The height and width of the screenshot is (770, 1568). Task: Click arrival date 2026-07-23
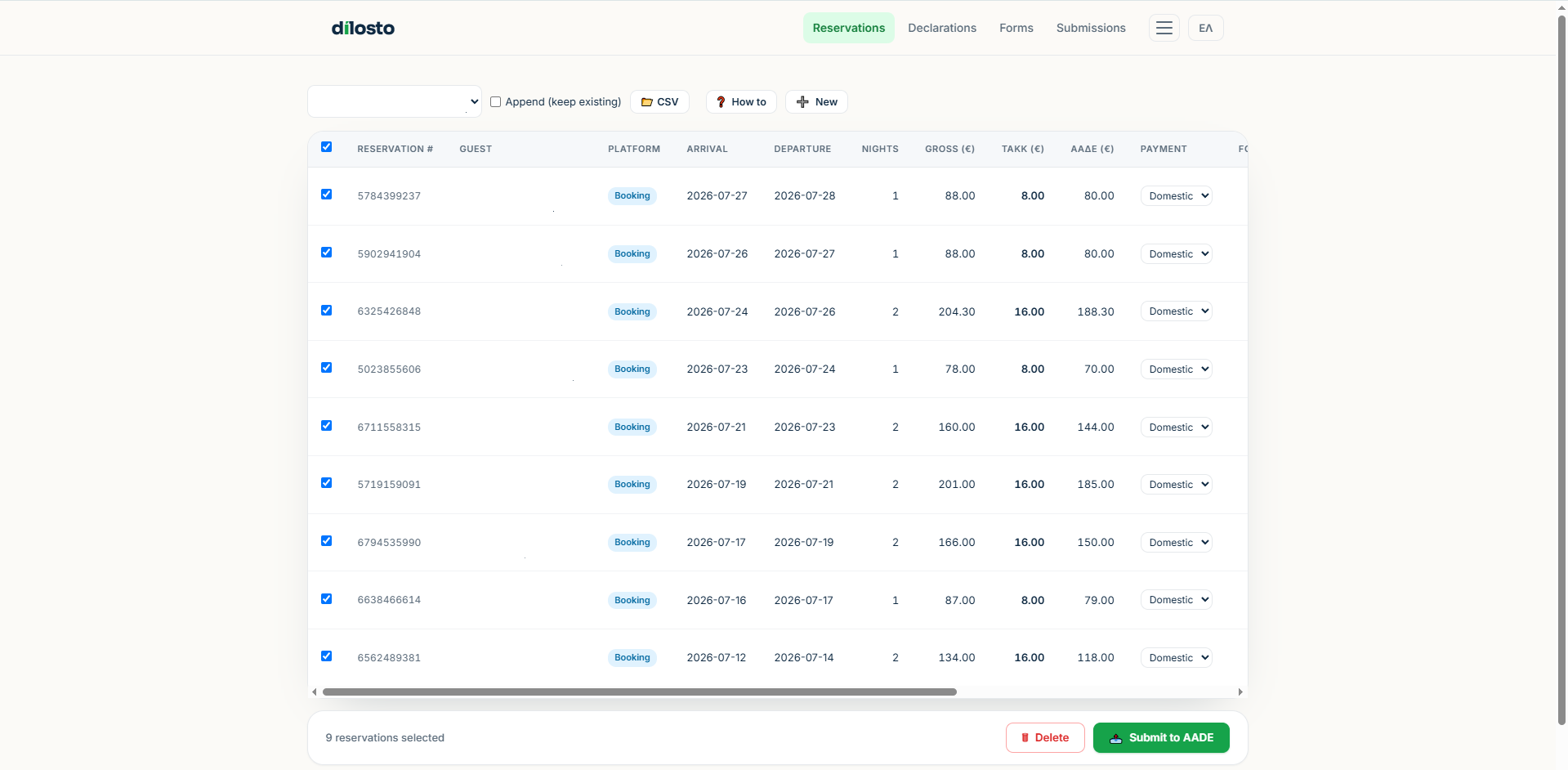(717, 369)
